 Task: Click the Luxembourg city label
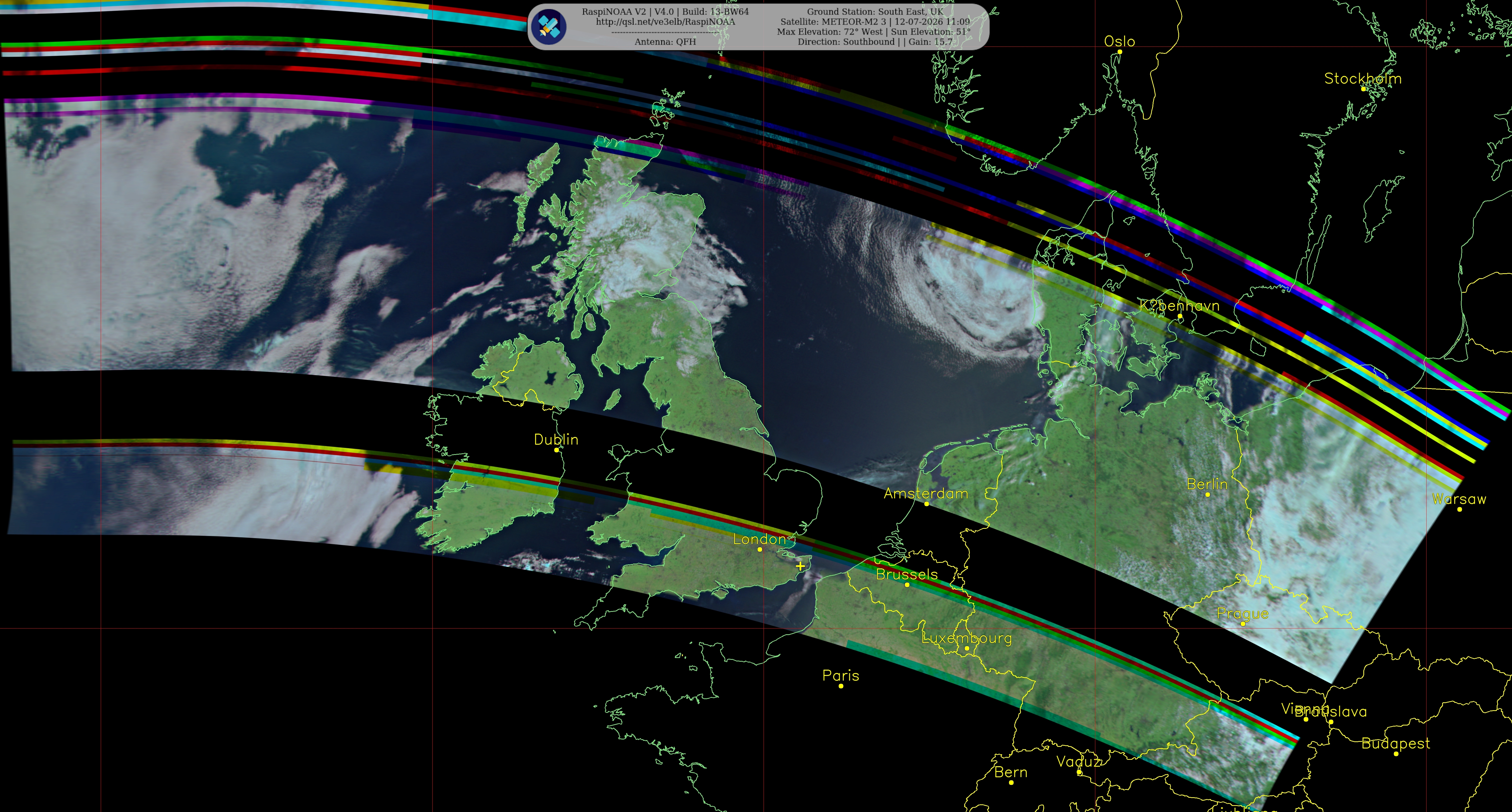[967, 638]
